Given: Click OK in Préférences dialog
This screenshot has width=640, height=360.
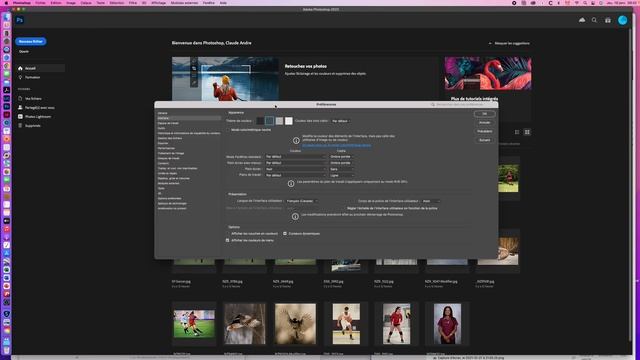Looking at the screenshot, I should click(x=484, y=113).
